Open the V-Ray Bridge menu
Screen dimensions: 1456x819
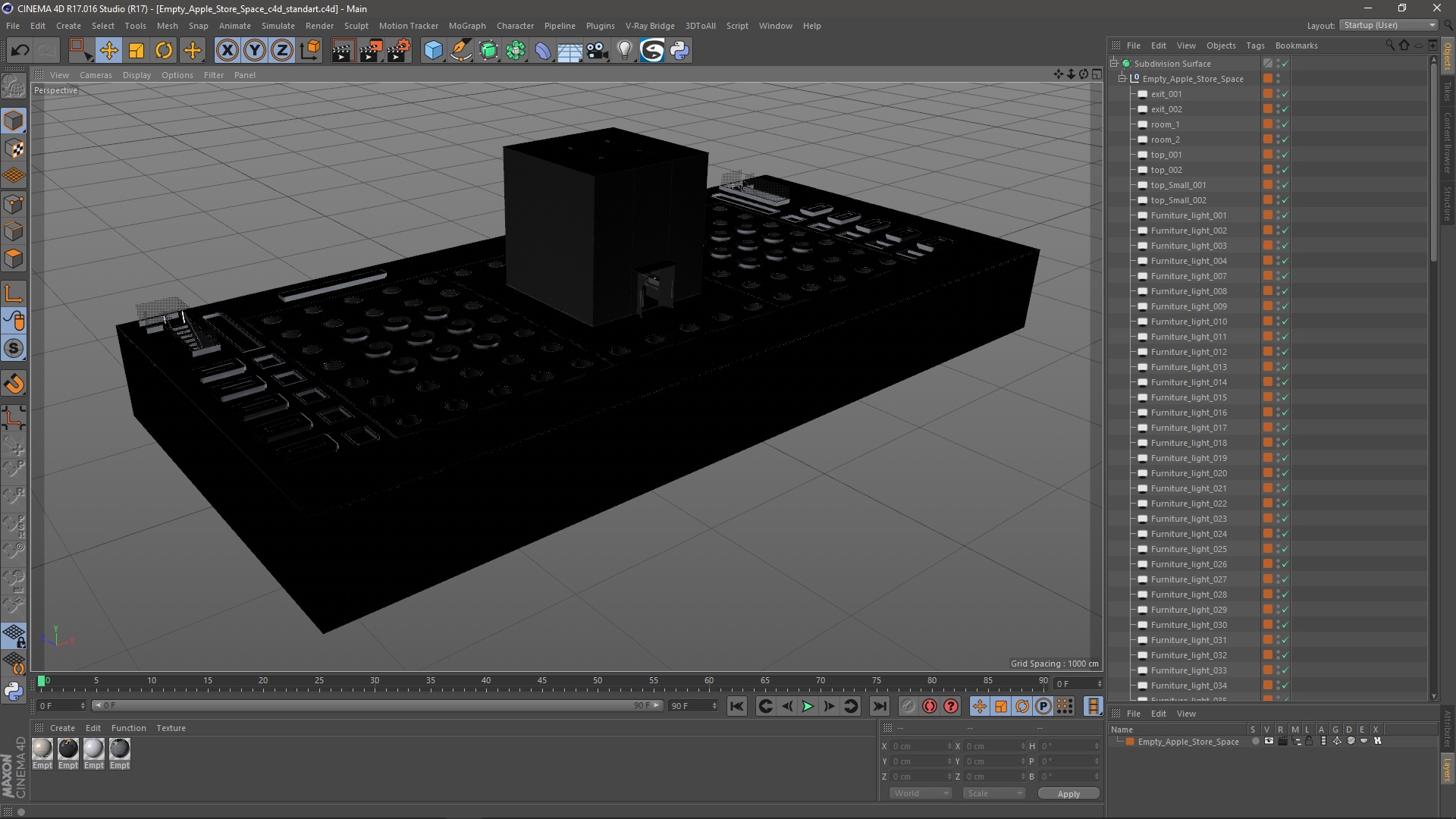pos(650,26)
